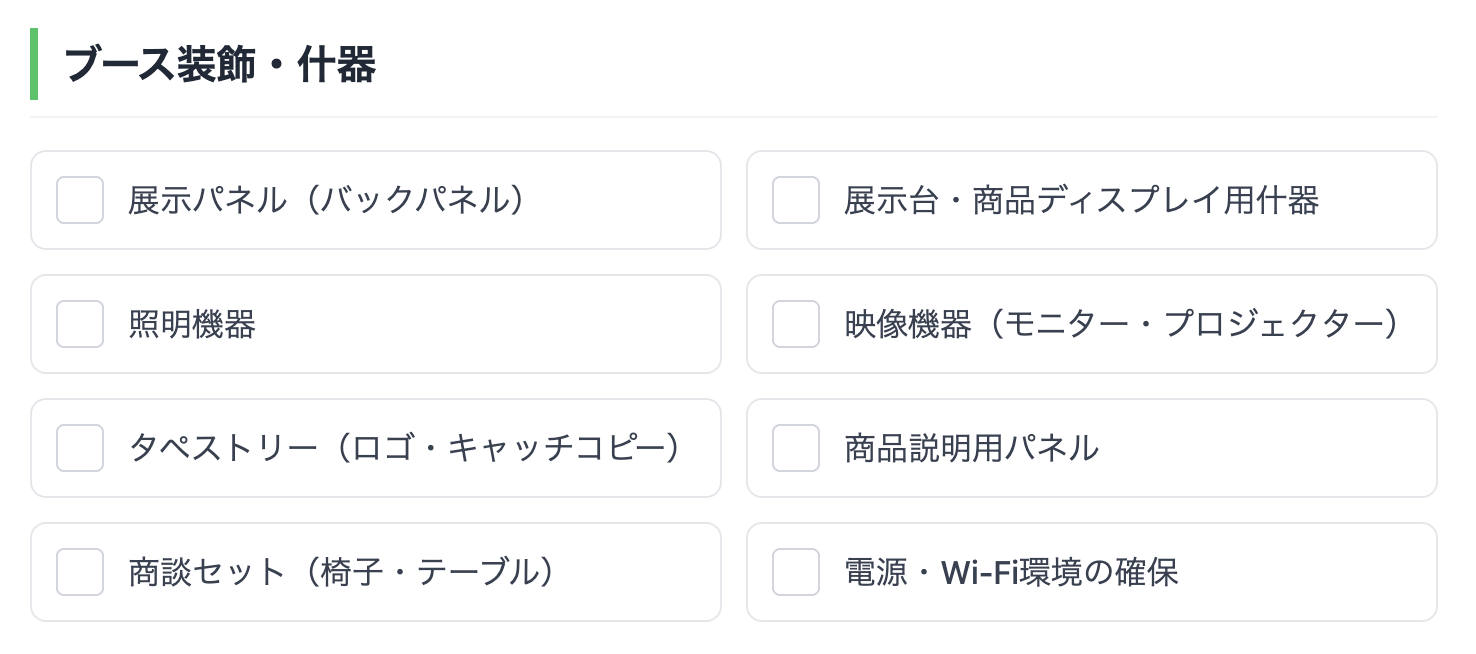Enable the 電源・Wi-Fi環境の確保 checkbox
The height and width of the screenshot is (654, 1476).
[x=796, y=572]
